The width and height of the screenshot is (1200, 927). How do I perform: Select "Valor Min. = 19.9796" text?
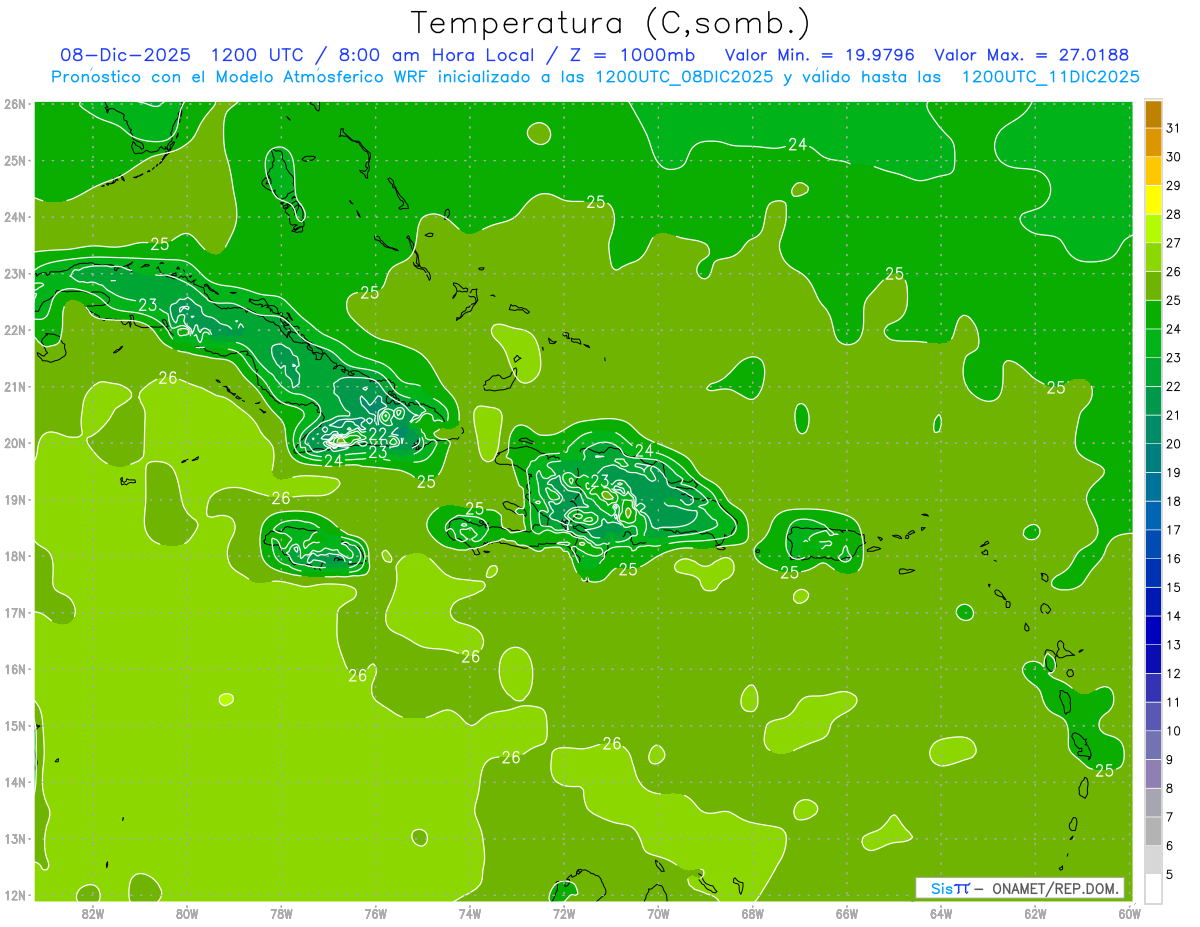click(820, 55)
